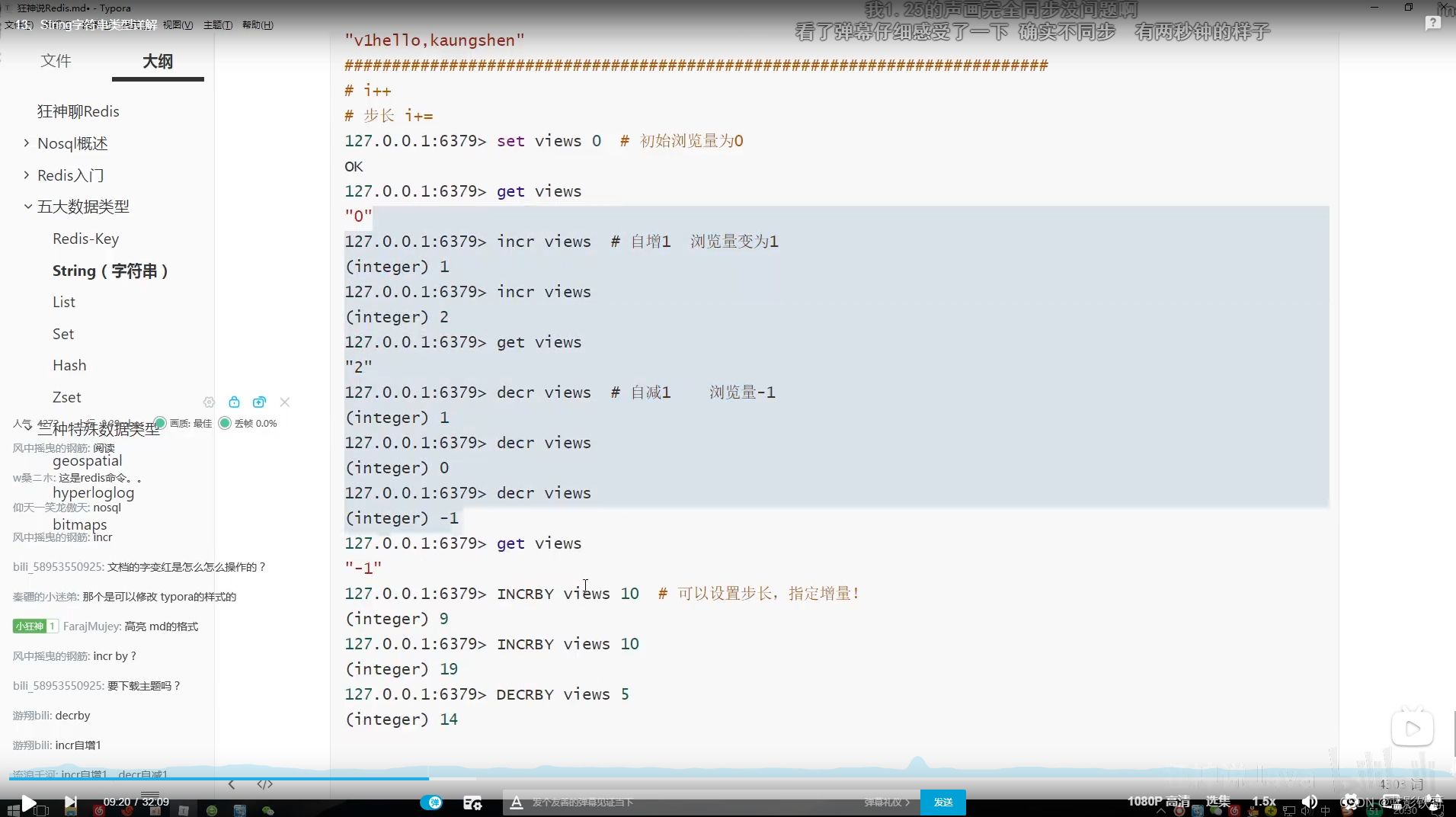1456x817 pixels.
Task: Click FarajMujey's message 高亮 md的格式
Action: tap(161, 626)
